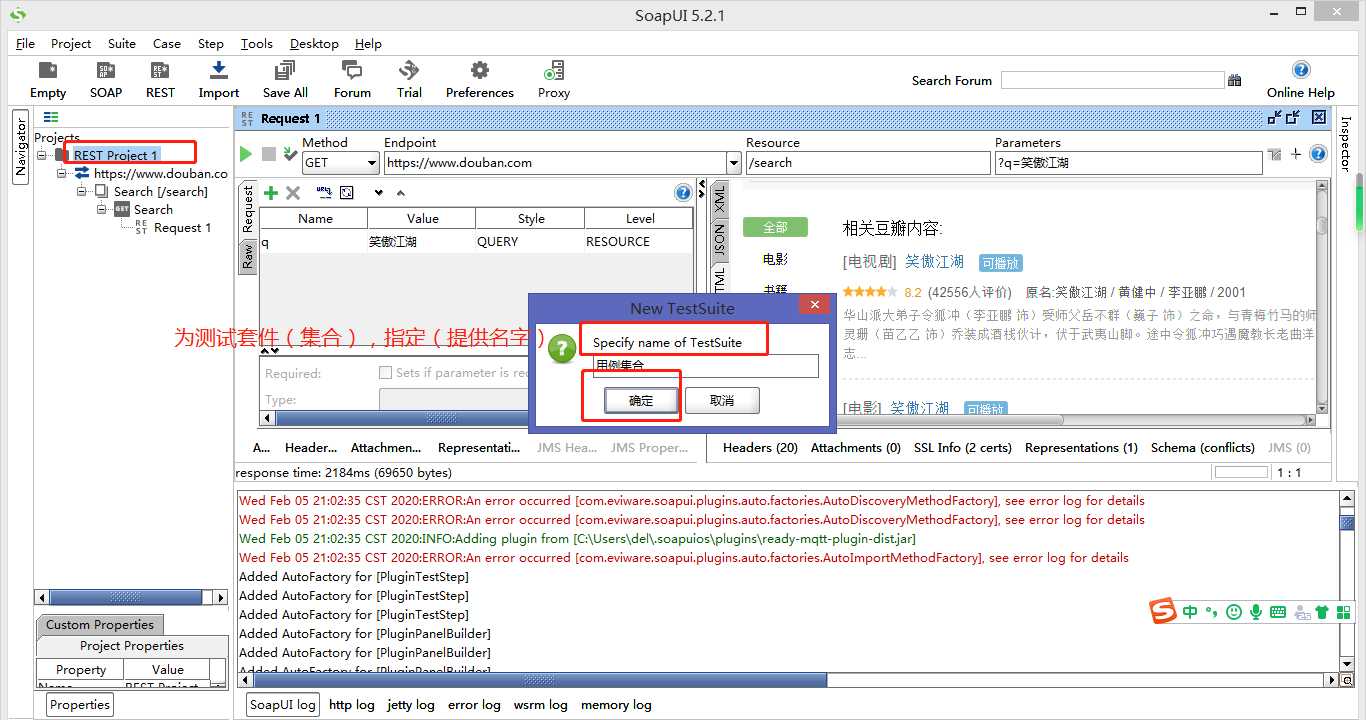Collapse the Search [/search] resource node
This screenshot has height=720, width=1366.
(x=82, y=191)
